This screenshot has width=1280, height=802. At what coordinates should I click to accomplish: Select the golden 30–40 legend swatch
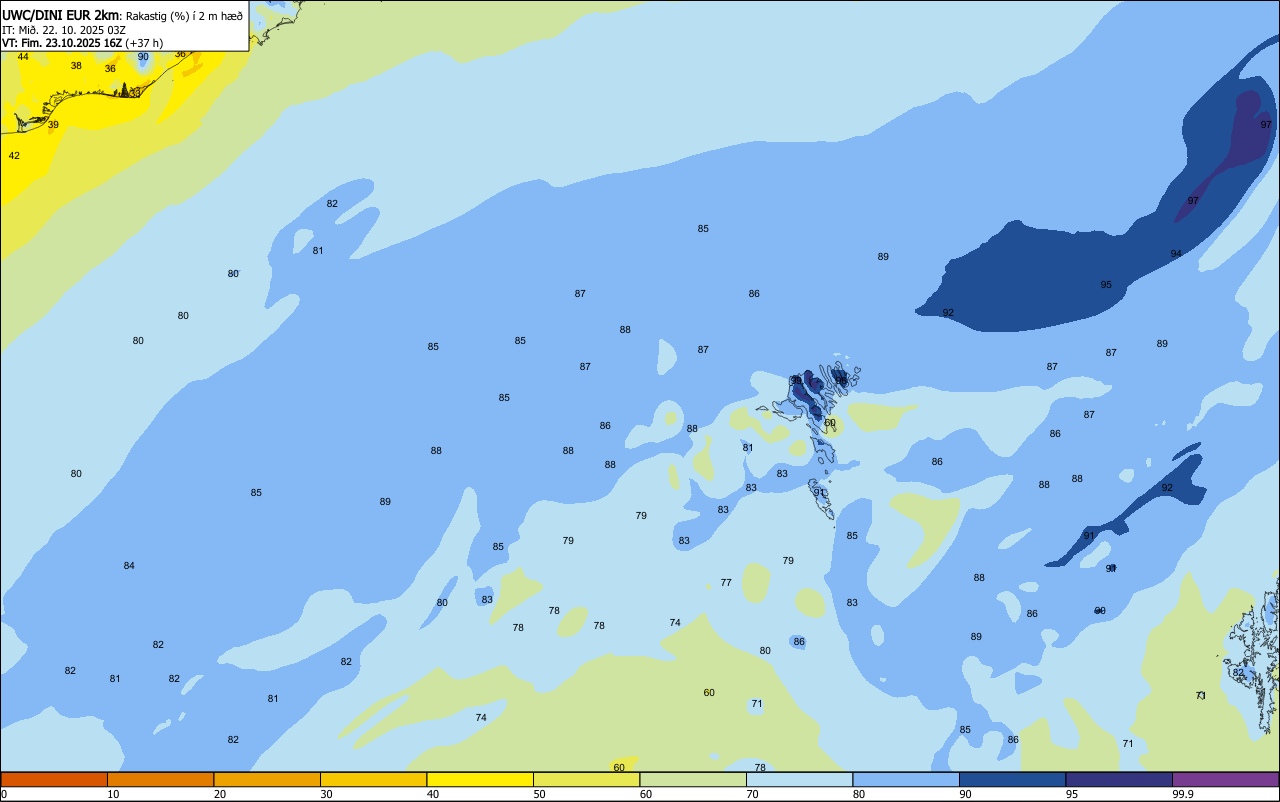pyautogui.click(x=373, y=779)
